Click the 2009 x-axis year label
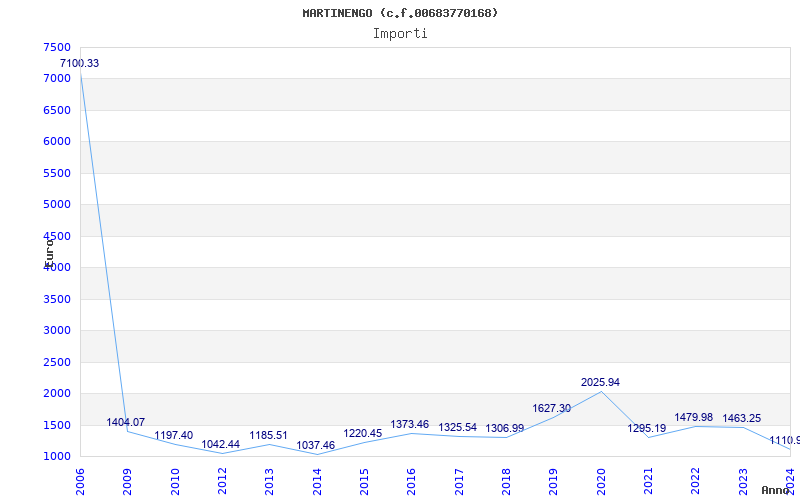 pos(128,482)
